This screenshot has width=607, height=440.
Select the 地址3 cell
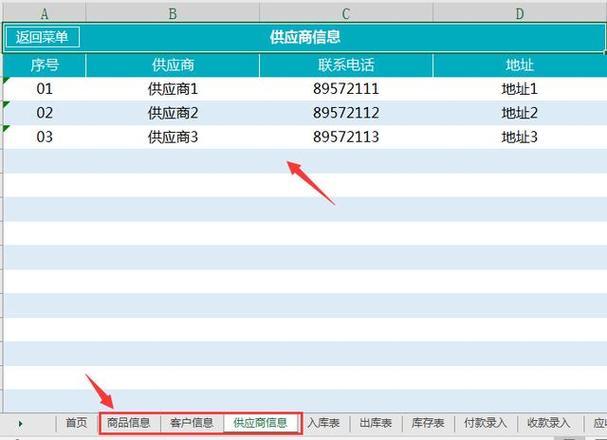pyautogui.click(x=520, y=137)
